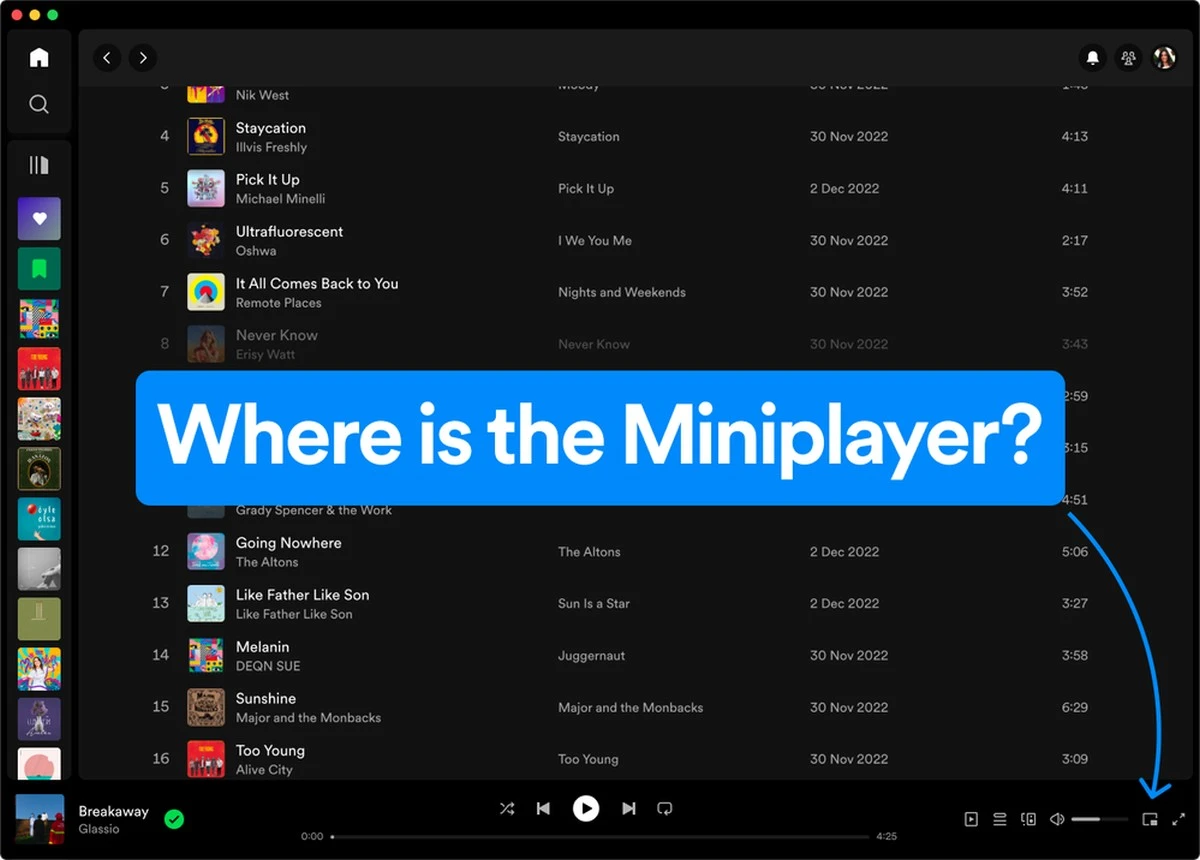
Task: Navigate back with the left chevron
Action: pyautogui.click(x=107, y=57)
